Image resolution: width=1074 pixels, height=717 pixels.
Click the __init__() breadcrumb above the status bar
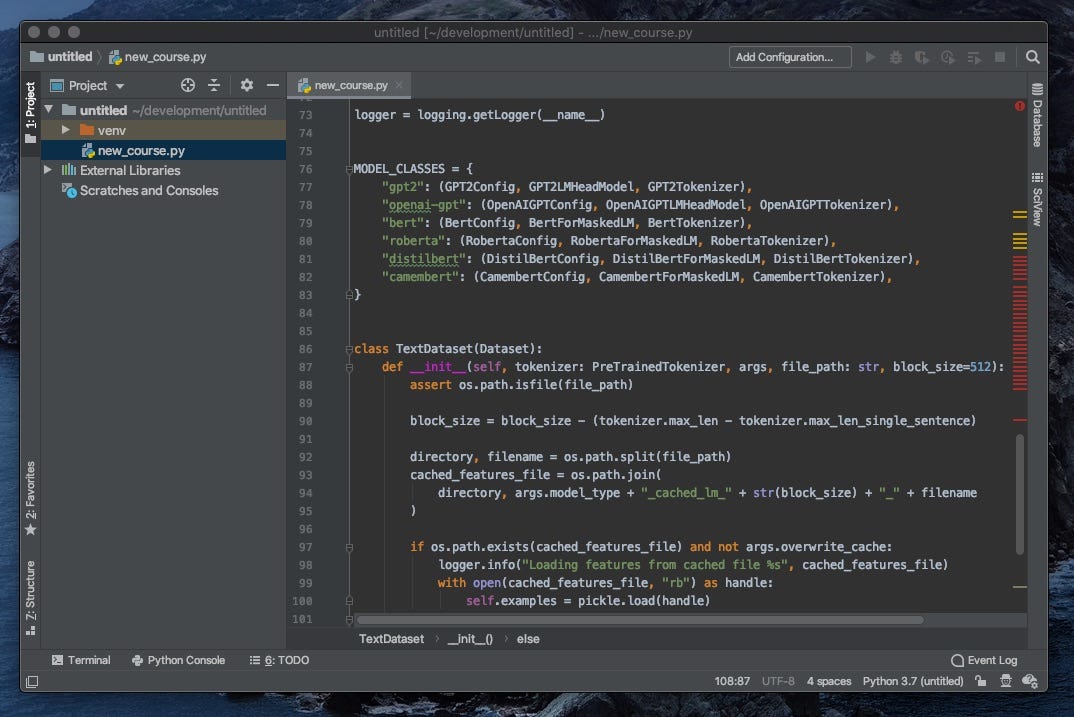[469, 639]
